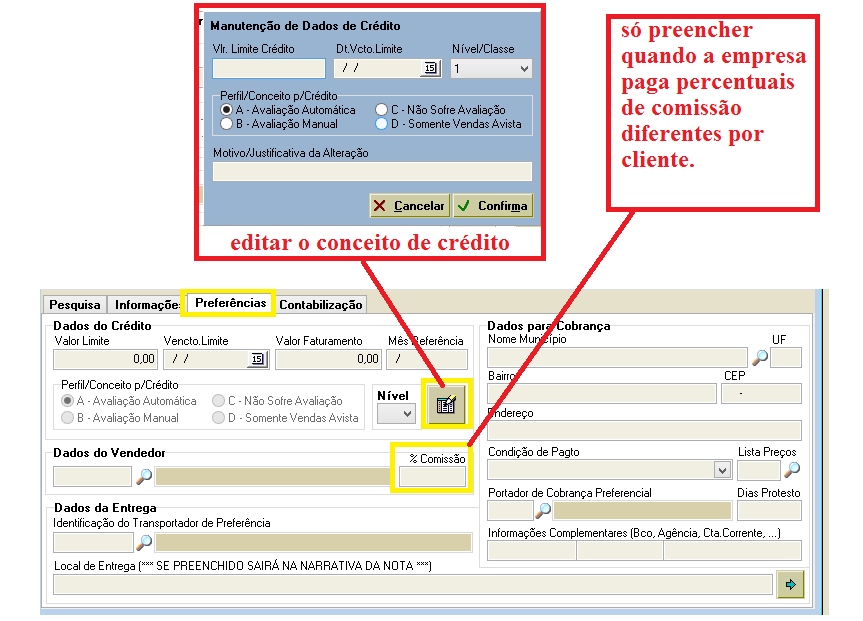Open the Preferências tab
863x621 pixels.
pos(231,303)
